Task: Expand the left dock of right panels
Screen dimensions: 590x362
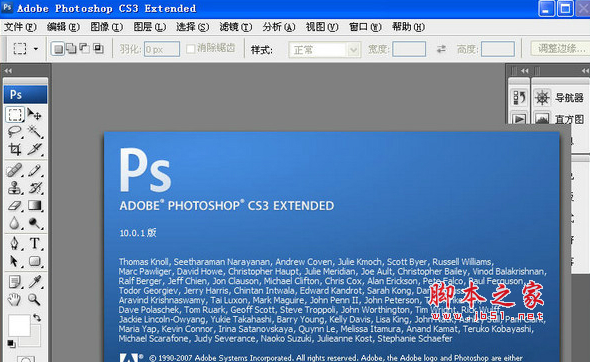Action: (525, 70)
